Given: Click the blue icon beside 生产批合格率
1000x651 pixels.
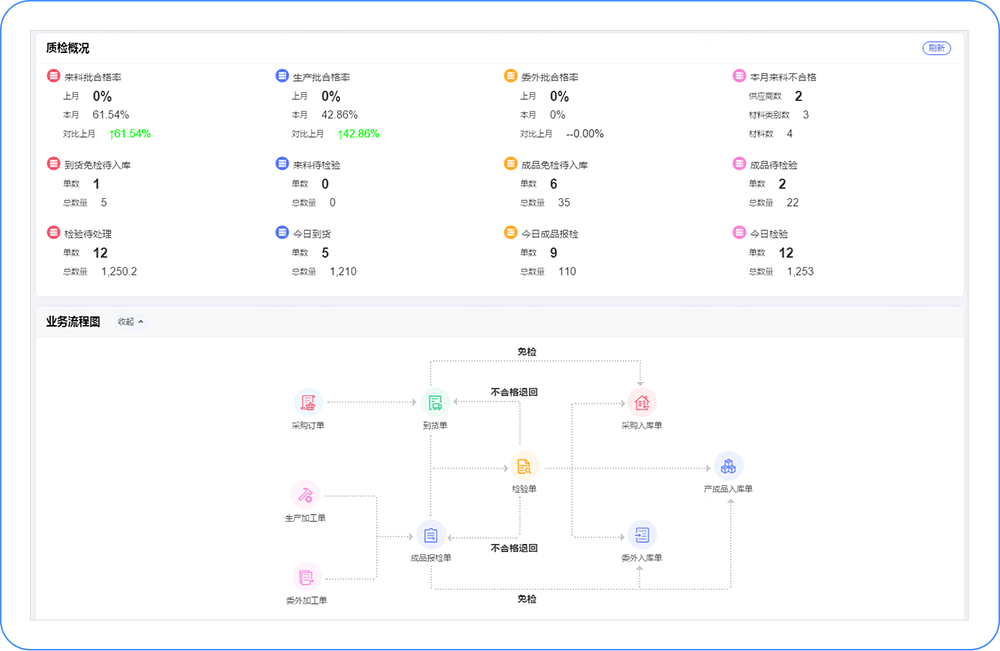Looking at the screenshot, I should 282,76.
